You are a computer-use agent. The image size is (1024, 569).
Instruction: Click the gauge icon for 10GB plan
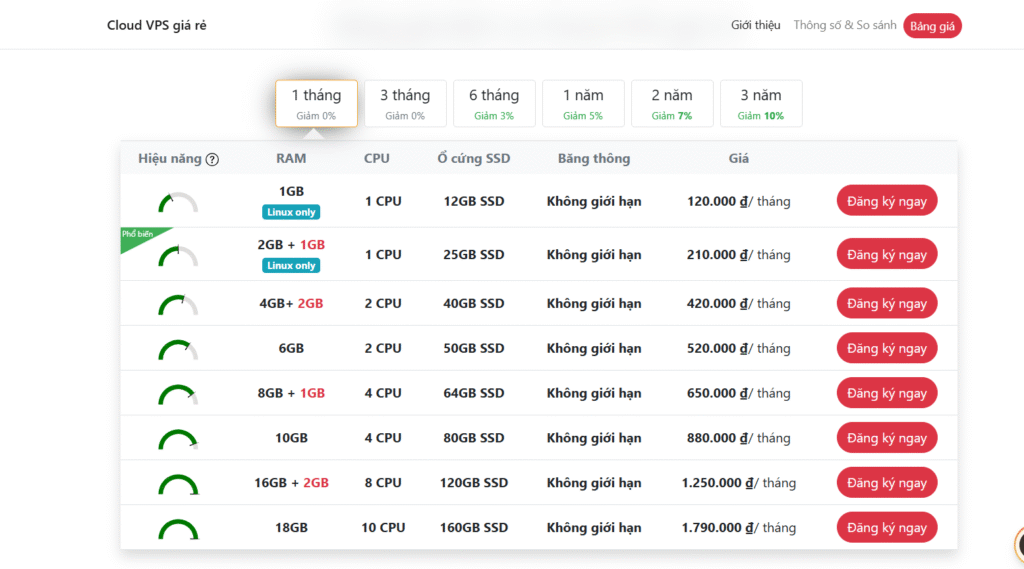[178, 440]
